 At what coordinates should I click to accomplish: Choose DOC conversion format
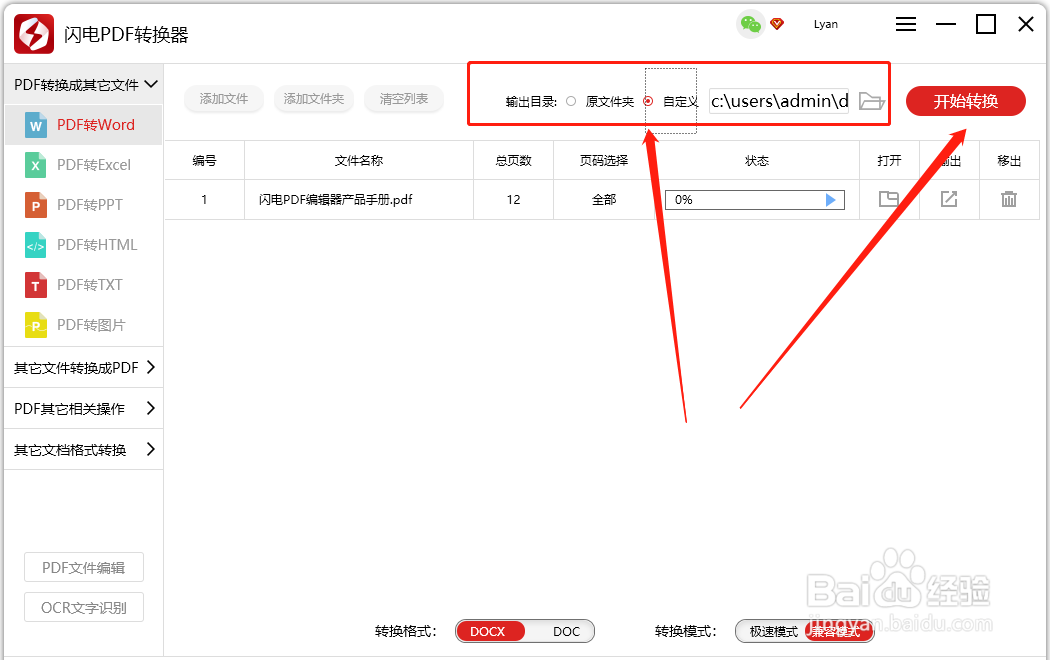point(566,631)
